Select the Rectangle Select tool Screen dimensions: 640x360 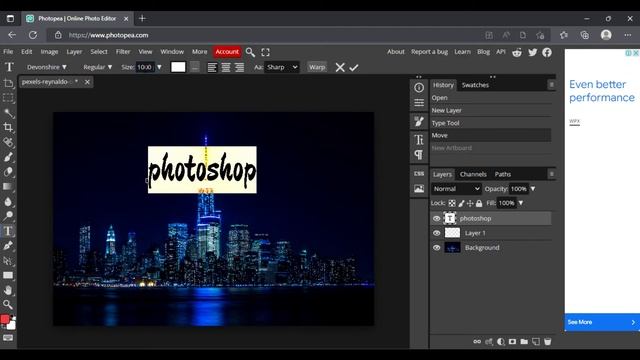pyautogui.click(x=8, y=98)
